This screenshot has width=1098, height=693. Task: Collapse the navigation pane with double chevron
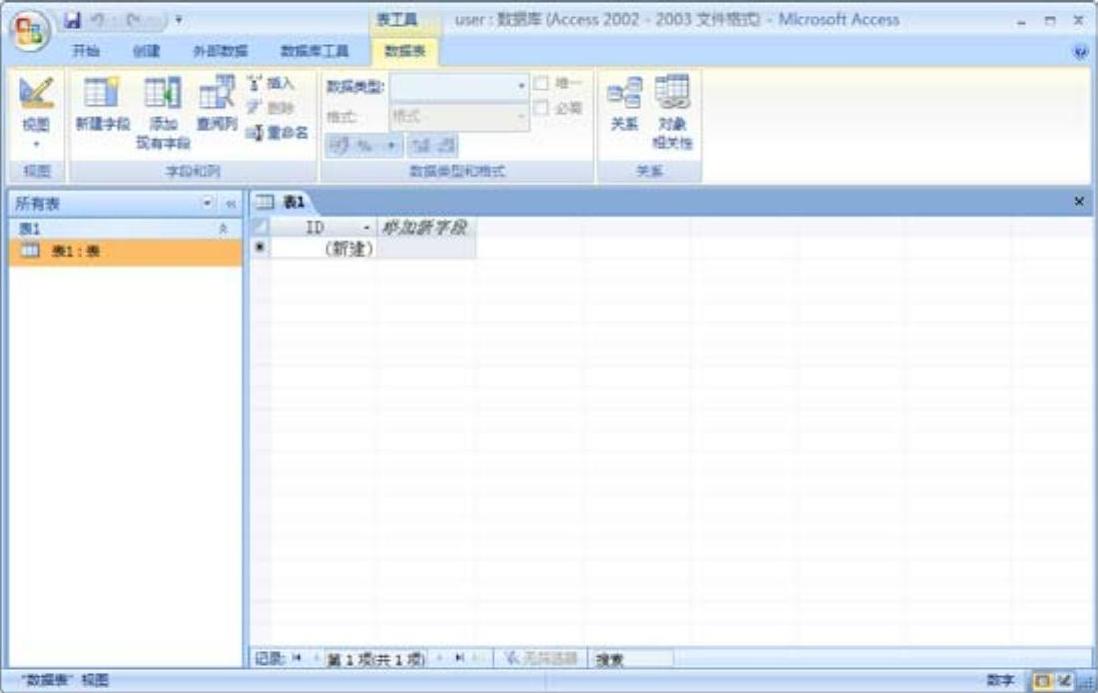click(230, 204)
